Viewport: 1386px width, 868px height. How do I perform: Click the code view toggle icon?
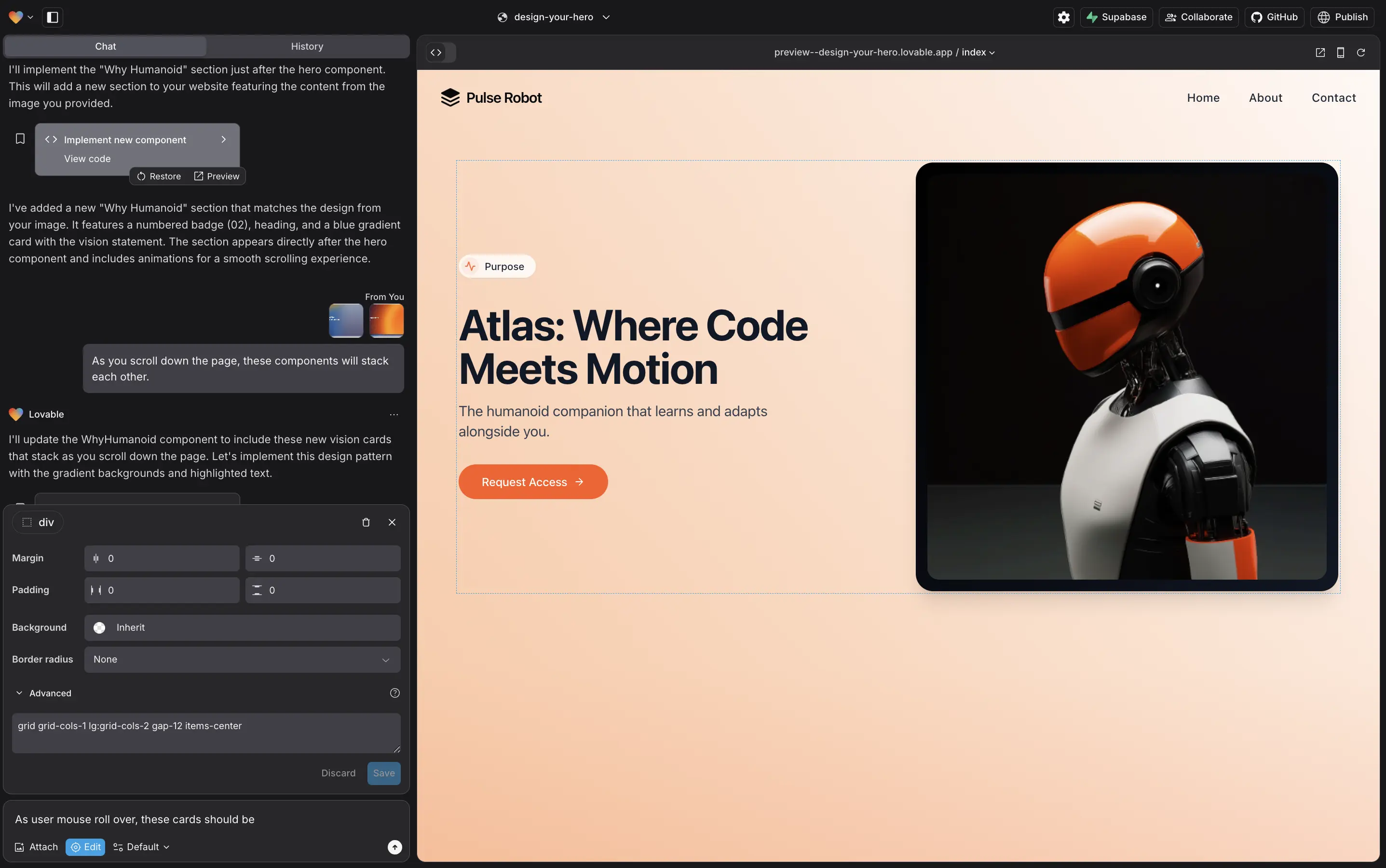click(436, 52)
